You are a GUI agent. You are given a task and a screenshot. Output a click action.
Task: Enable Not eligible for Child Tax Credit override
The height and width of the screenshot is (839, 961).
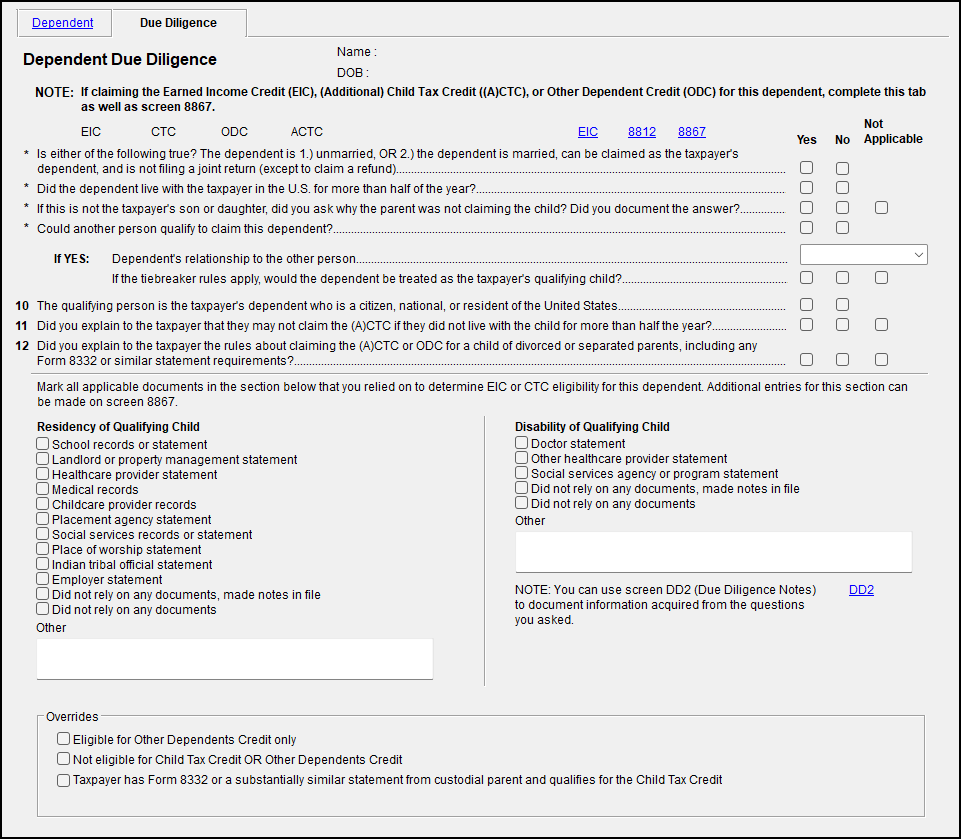tap(64, 759)
